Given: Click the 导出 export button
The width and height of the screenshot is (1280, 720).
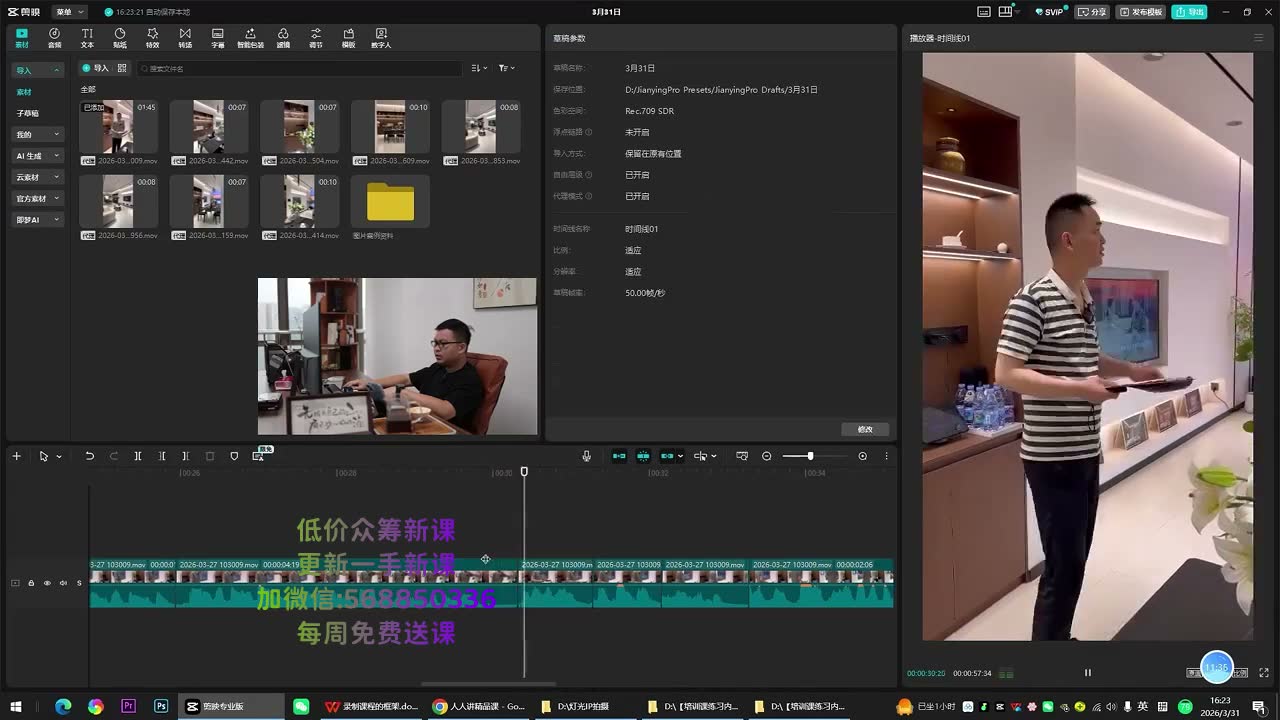Looking at the screenshot, I should tap(1190, 12).
